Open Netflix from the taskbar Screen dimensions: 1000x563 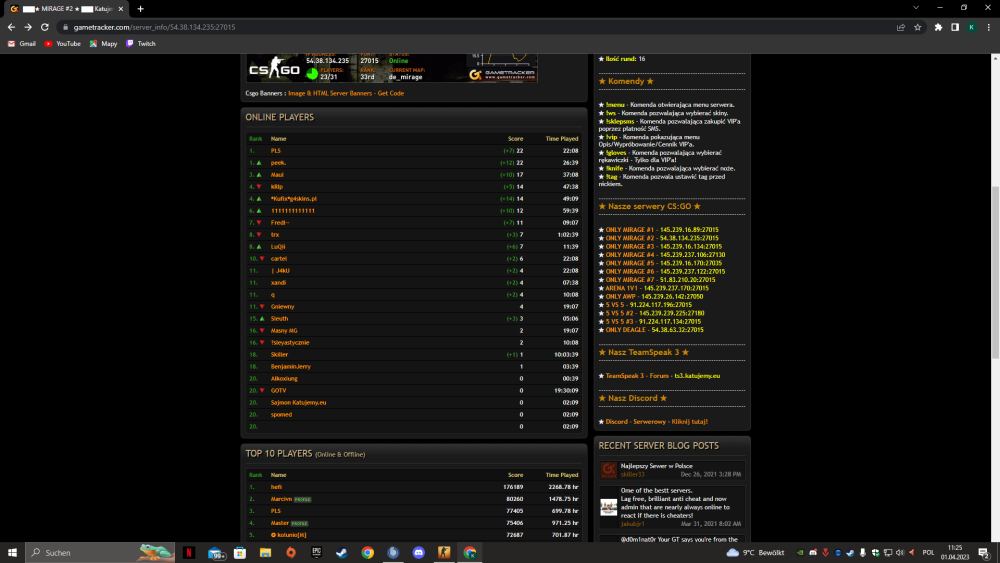pos(189,553)
